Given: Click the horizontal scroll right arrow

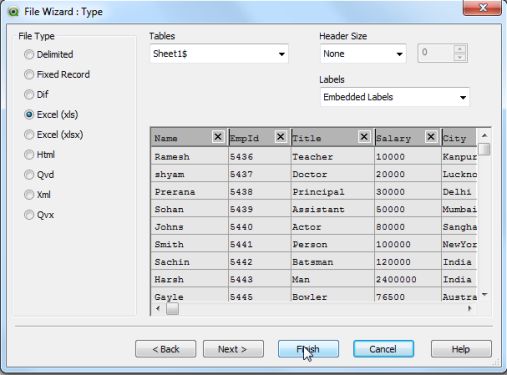Looking at the screenshot, I should pyautogui.click(x=469, y=308).
